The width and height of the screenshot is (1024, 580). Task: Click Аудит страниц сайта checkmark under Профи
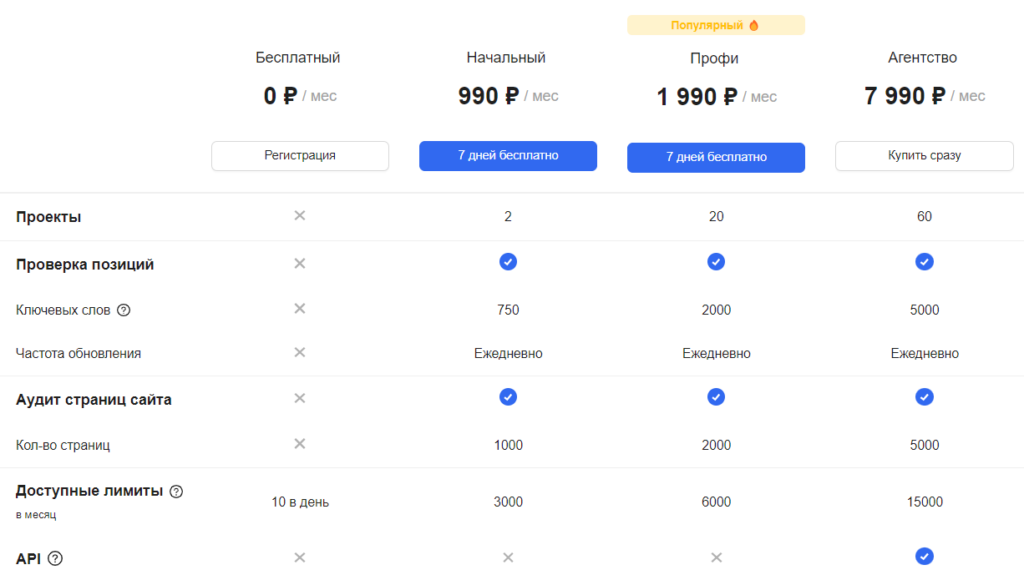[x=716, y=397]
